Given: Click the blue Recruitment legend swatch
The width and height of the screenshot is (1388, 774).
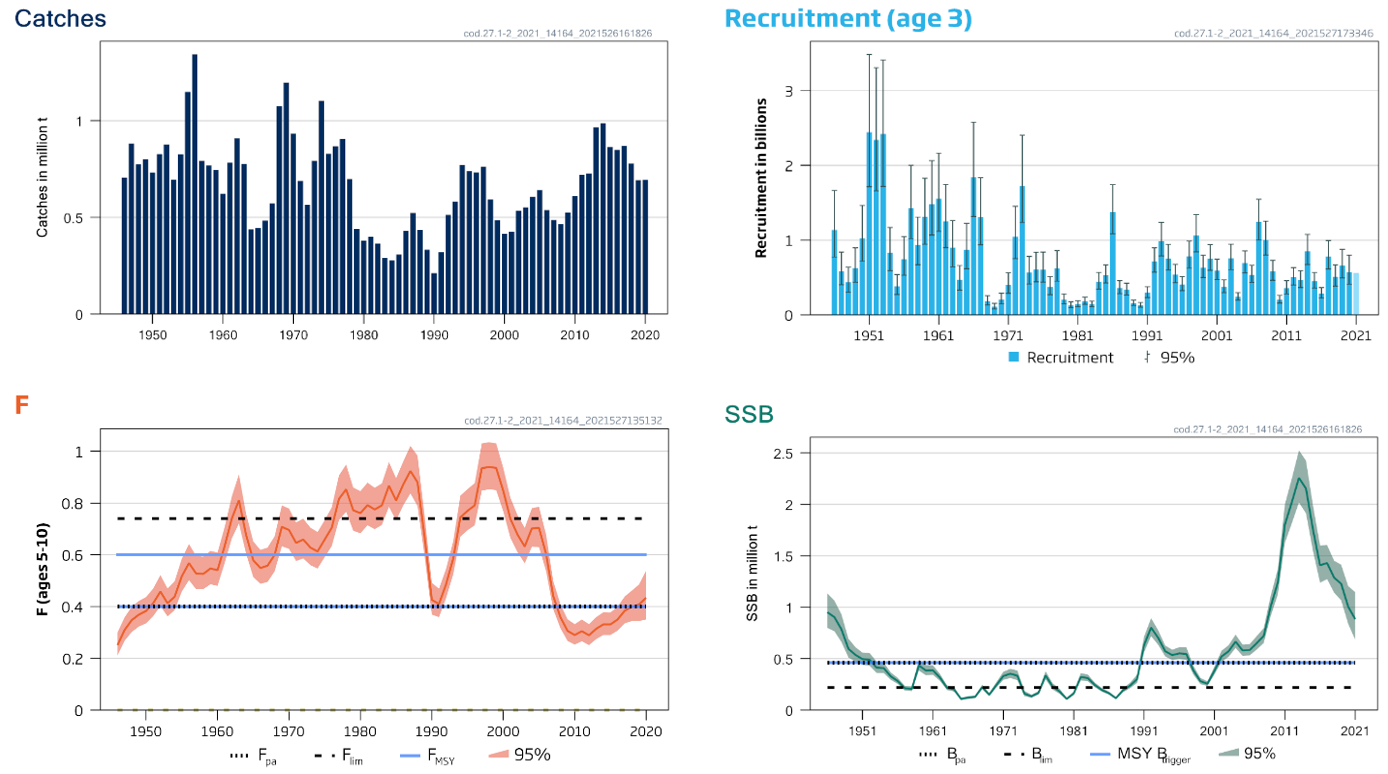Looking at the screenshot, I should pyautogui.click(x=1014, y=357).
